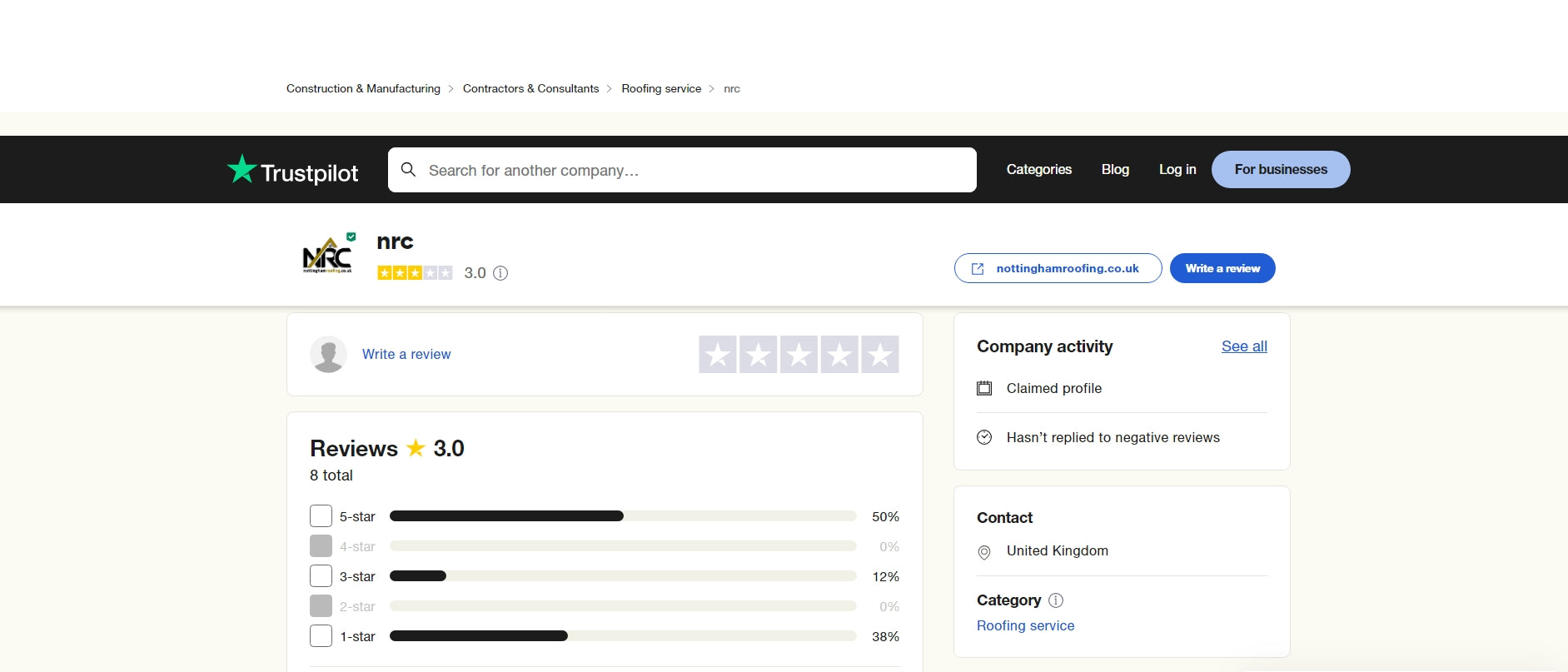Image resolution: width=1568 pixels, height=672 pixels.
Task: Click the search magnifier icon
Action: 408,170
